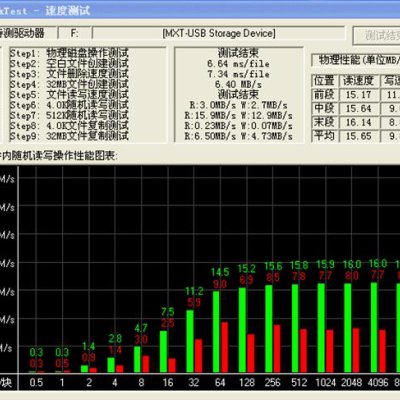Click the block size label 4096
The width and height of the screenshot is (400, 400).
pyautogui.click(x=378, y=382)
